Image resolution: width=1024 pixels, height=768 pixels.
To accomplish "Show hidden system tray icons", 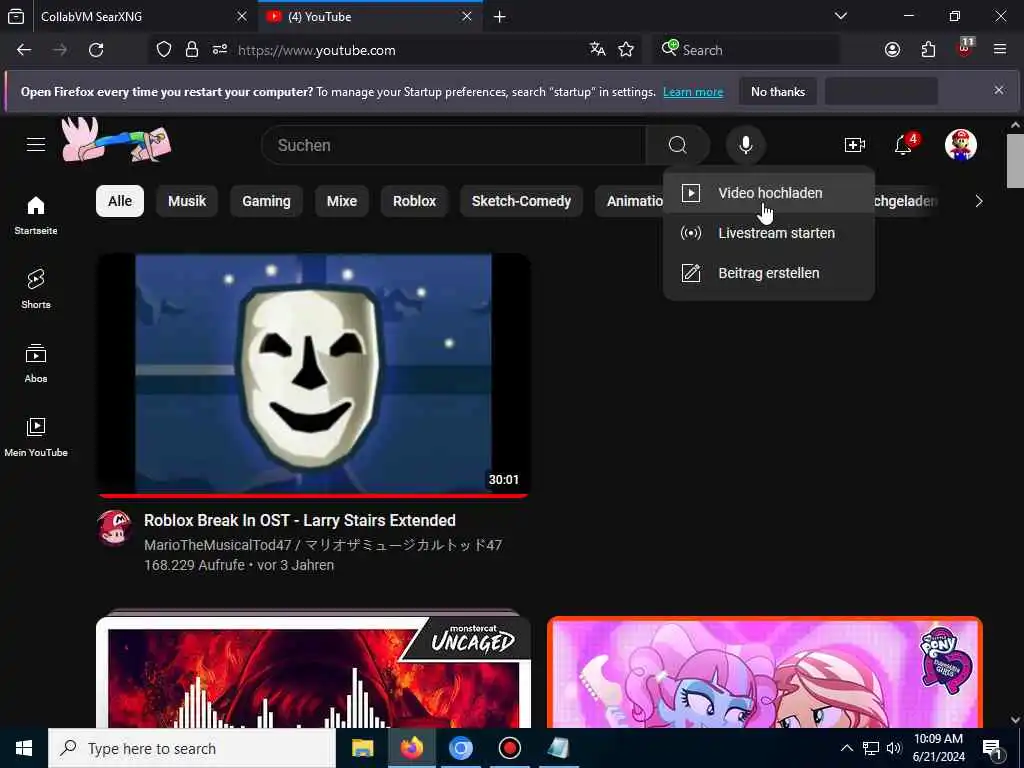I will pyautogui.click(x=846, y=748).
